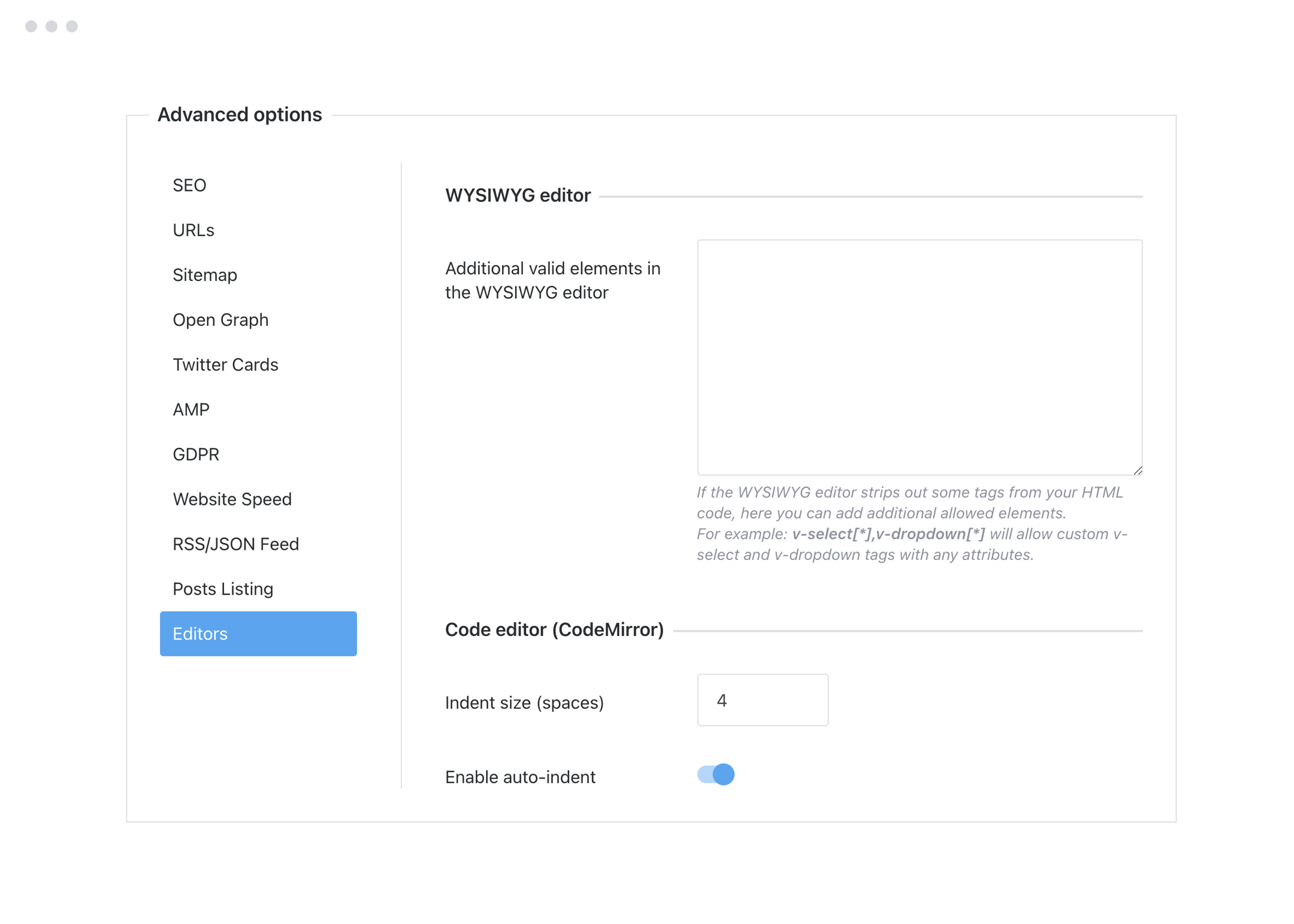Click the WYSIWYG editor section heading
Viewport: 1294px width, 924px height.
518,195
